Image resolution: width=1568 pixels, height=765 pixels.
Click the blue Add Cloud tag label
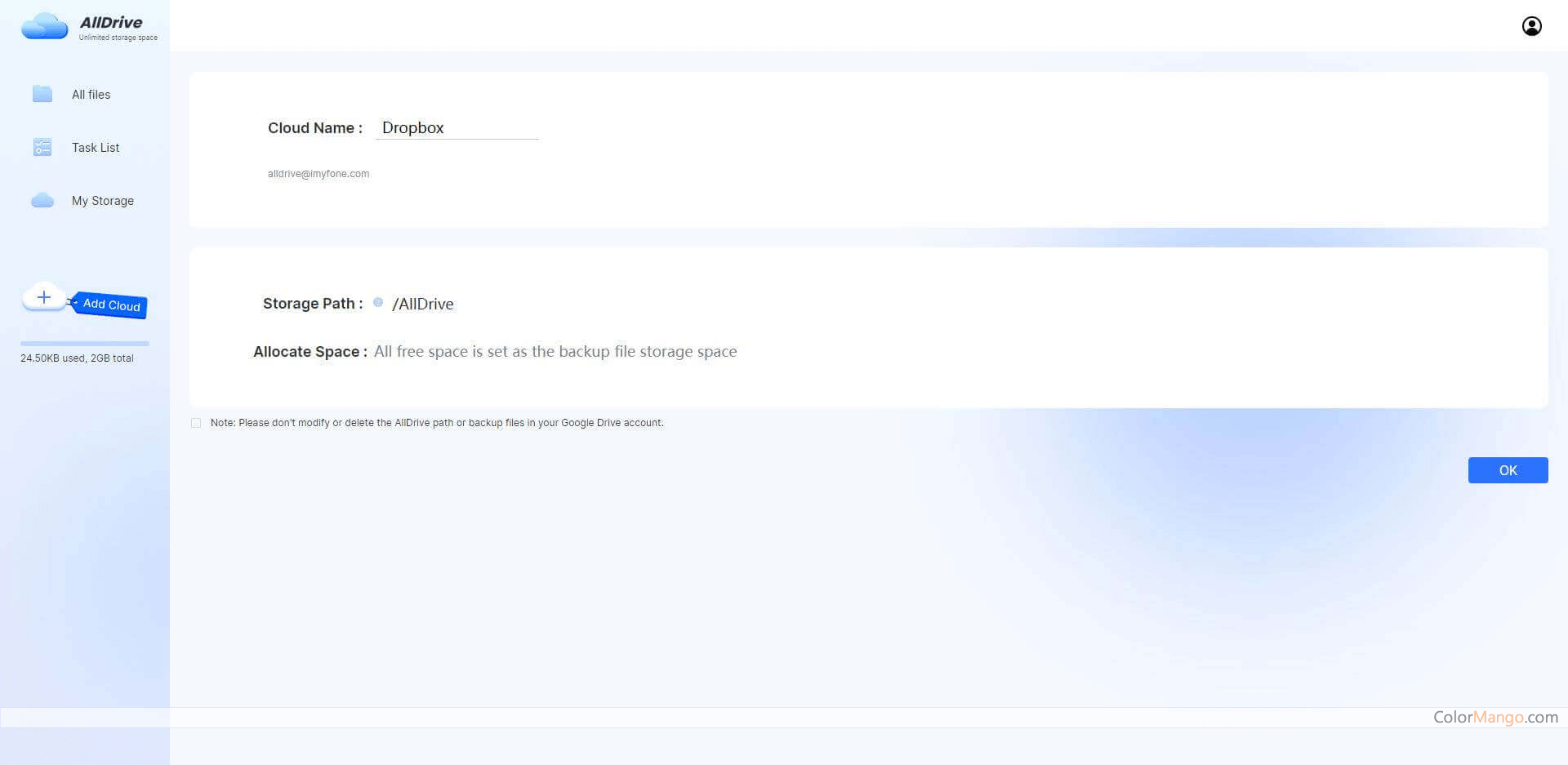111,305
